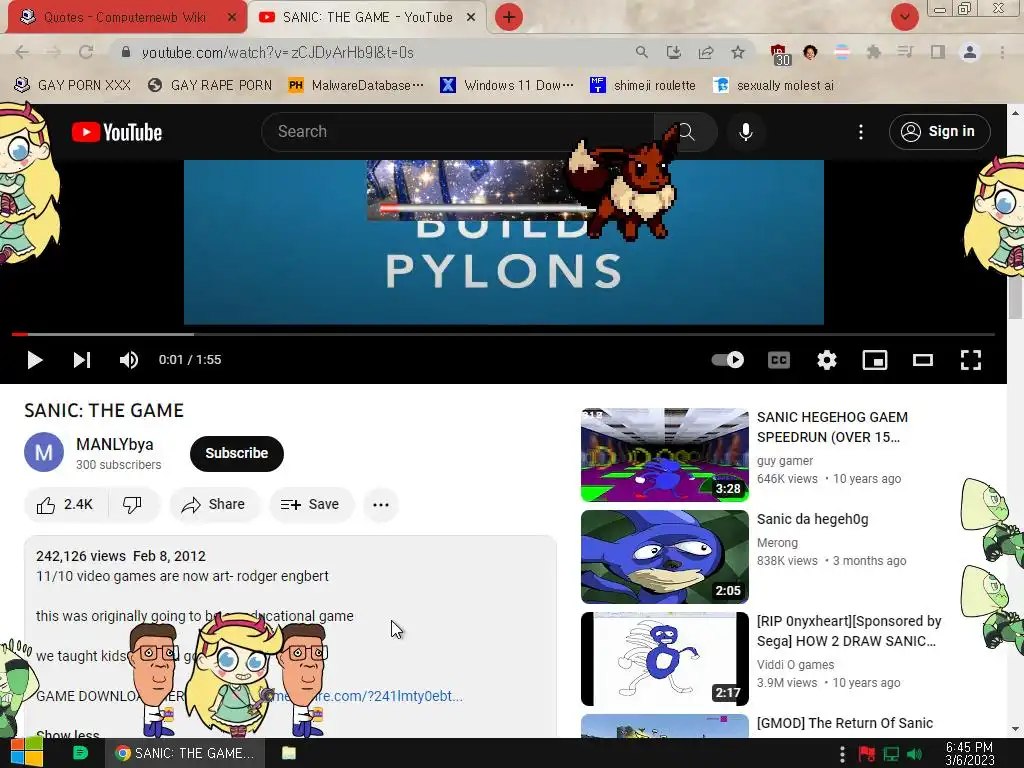Open the Share dialog for the video
The height and width of the screenshot is (768, 1024).
coord(214,505)
